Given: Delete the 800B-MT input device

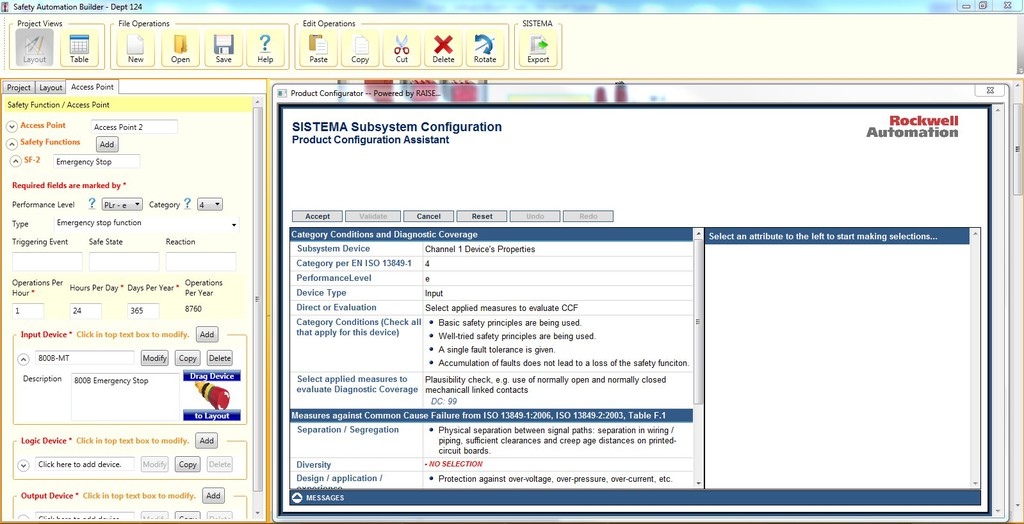Looking at the screenshot, I should click(x=219, y=358).
